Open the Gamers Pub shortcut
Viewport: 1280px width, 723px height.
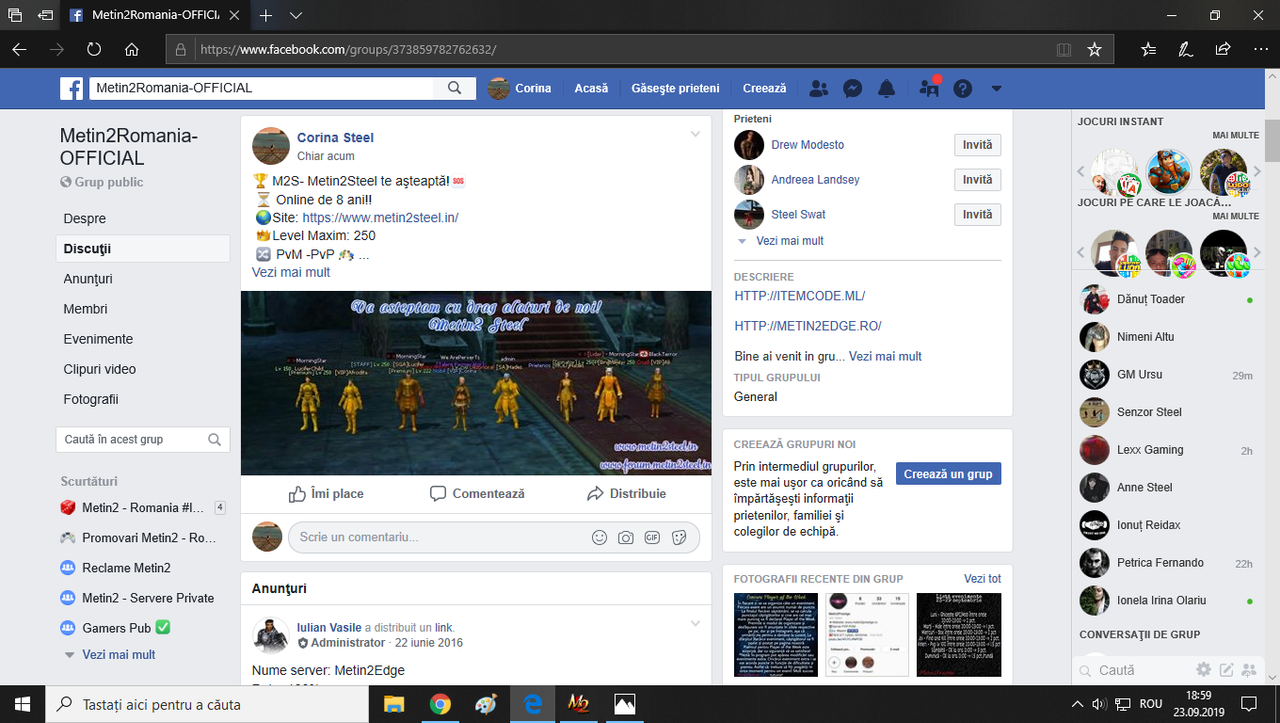point(115,628)
